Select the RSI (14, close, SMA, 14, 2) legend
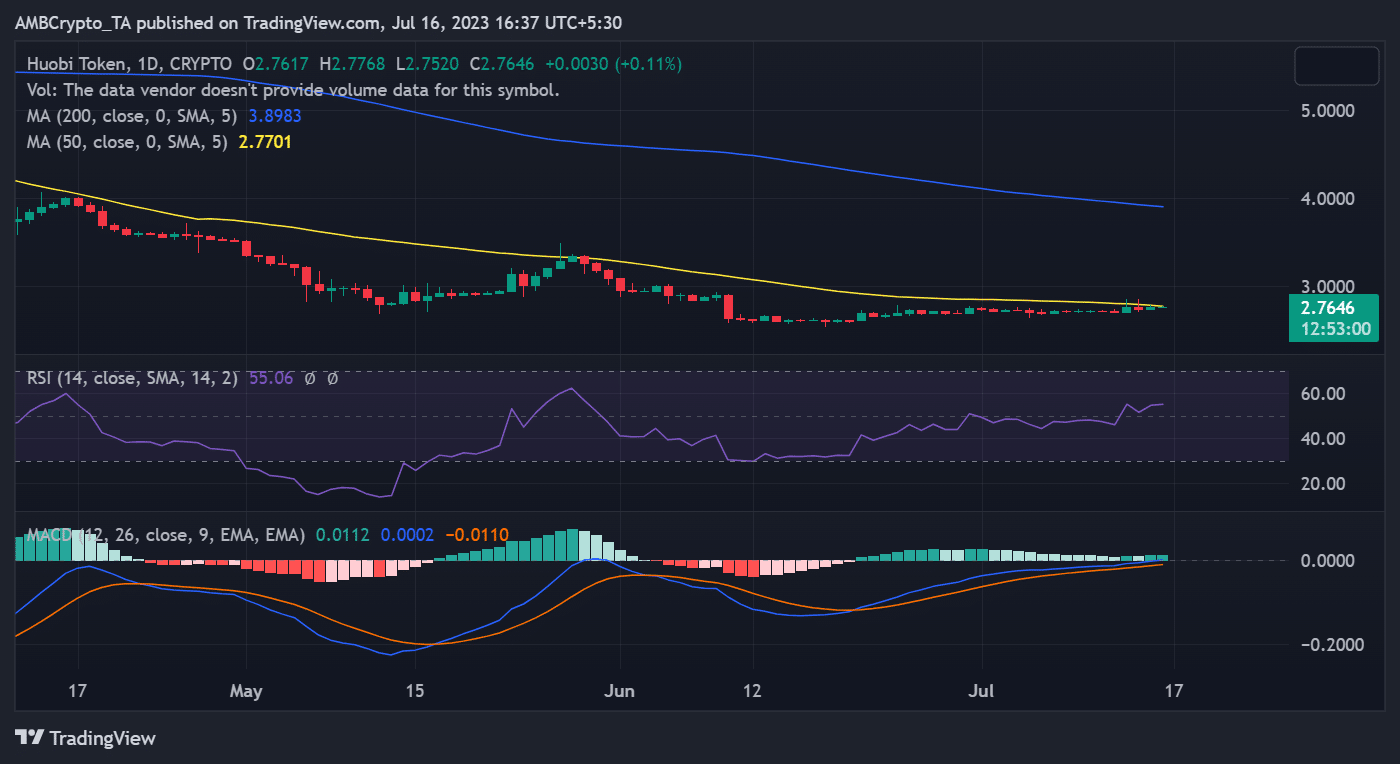 [132, 379]
